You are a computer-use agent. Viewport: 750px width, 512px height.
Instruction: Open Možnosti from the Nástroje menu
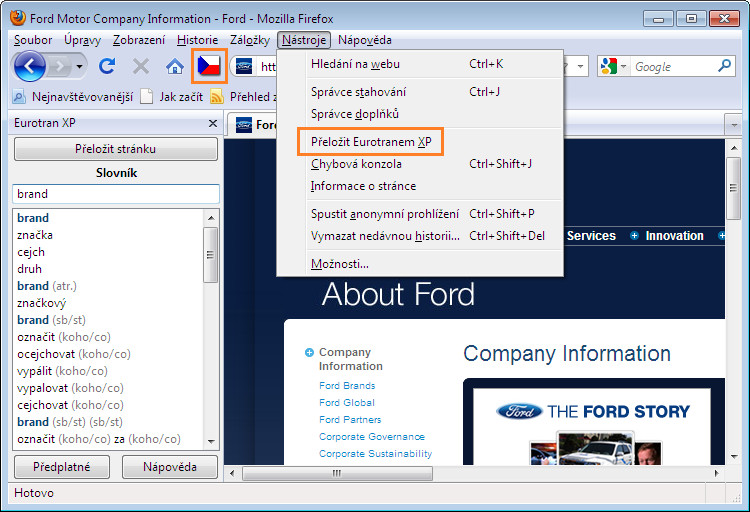pyautogui.click(x=419, y=263)
